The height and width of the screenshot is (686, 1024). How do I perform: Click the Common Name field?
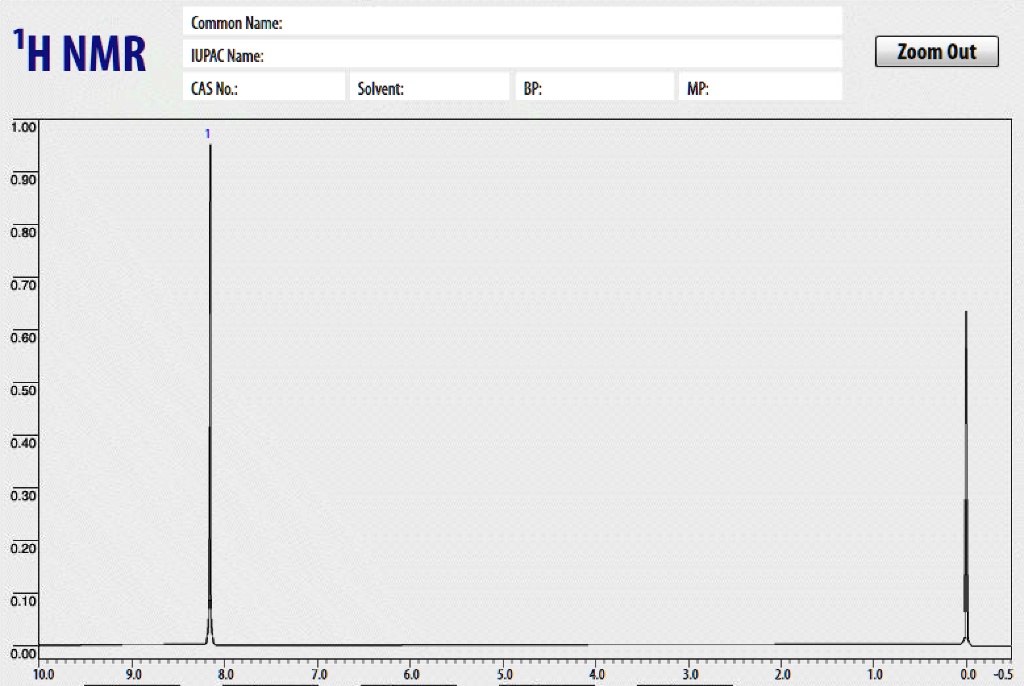point(513,22)
